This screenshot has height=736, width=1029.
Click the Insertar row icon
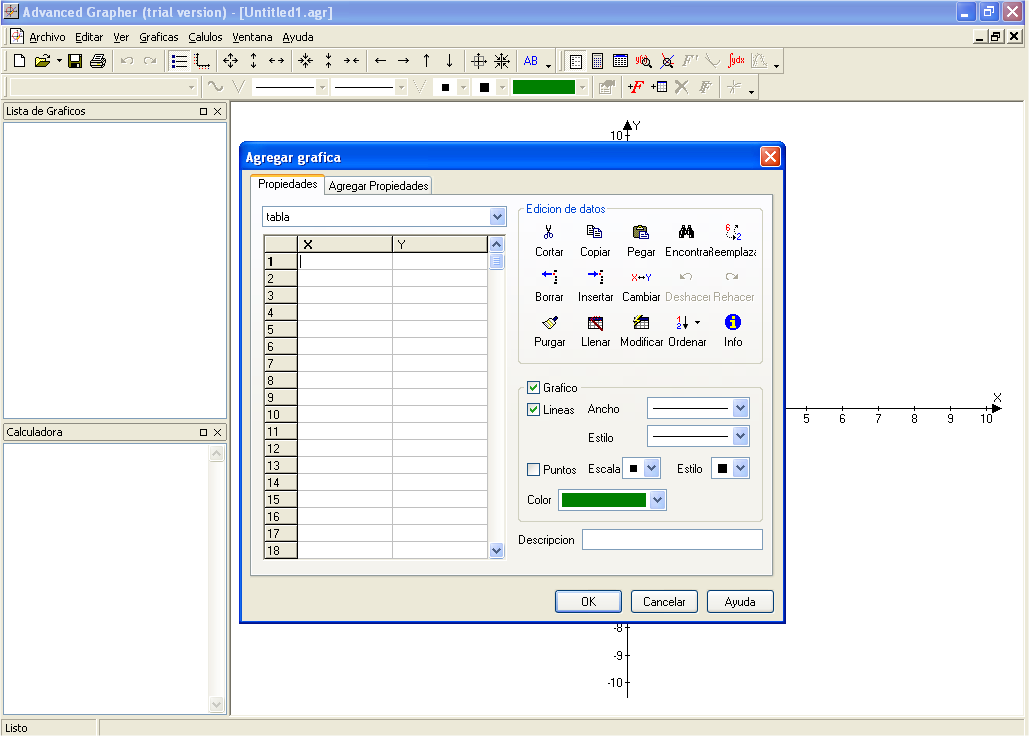pos(595,277)
